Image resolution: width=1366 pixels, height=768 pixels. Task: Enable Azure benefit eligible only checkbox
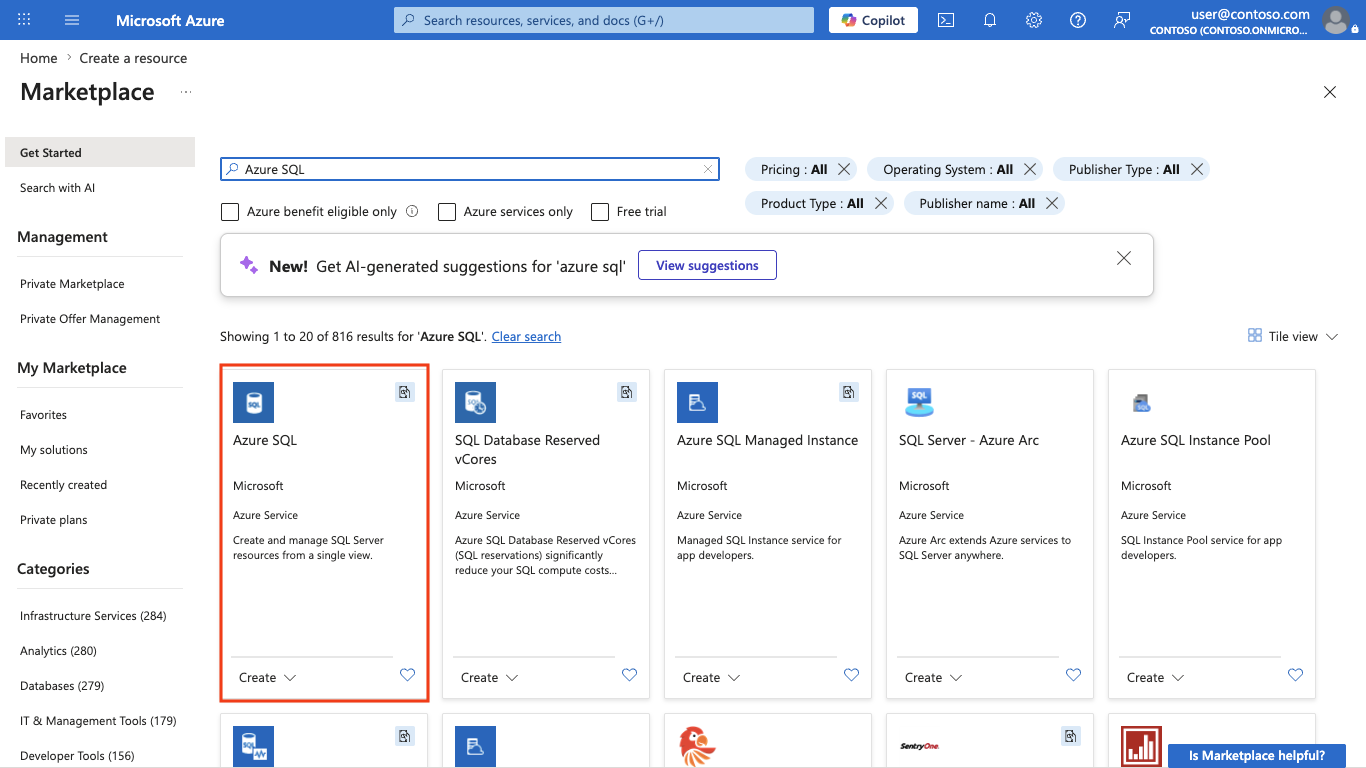pyautogui.click(x=230, y=212)
